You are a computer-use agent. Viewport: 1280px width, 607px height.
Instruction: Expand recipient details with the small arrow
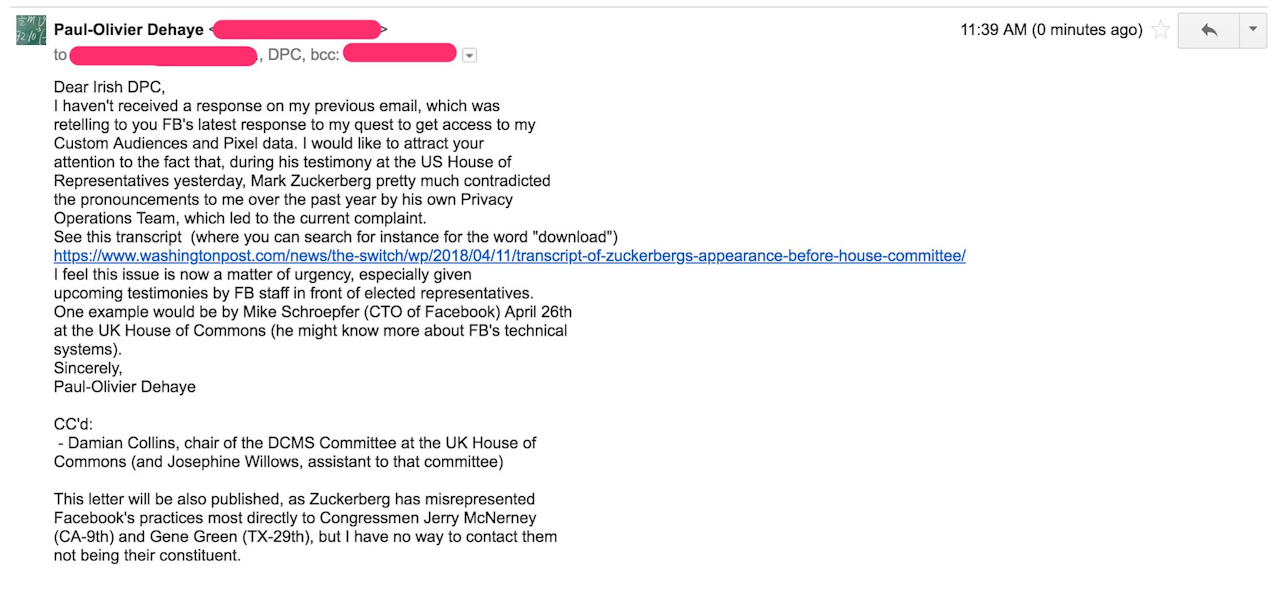(x=468, y=54)
